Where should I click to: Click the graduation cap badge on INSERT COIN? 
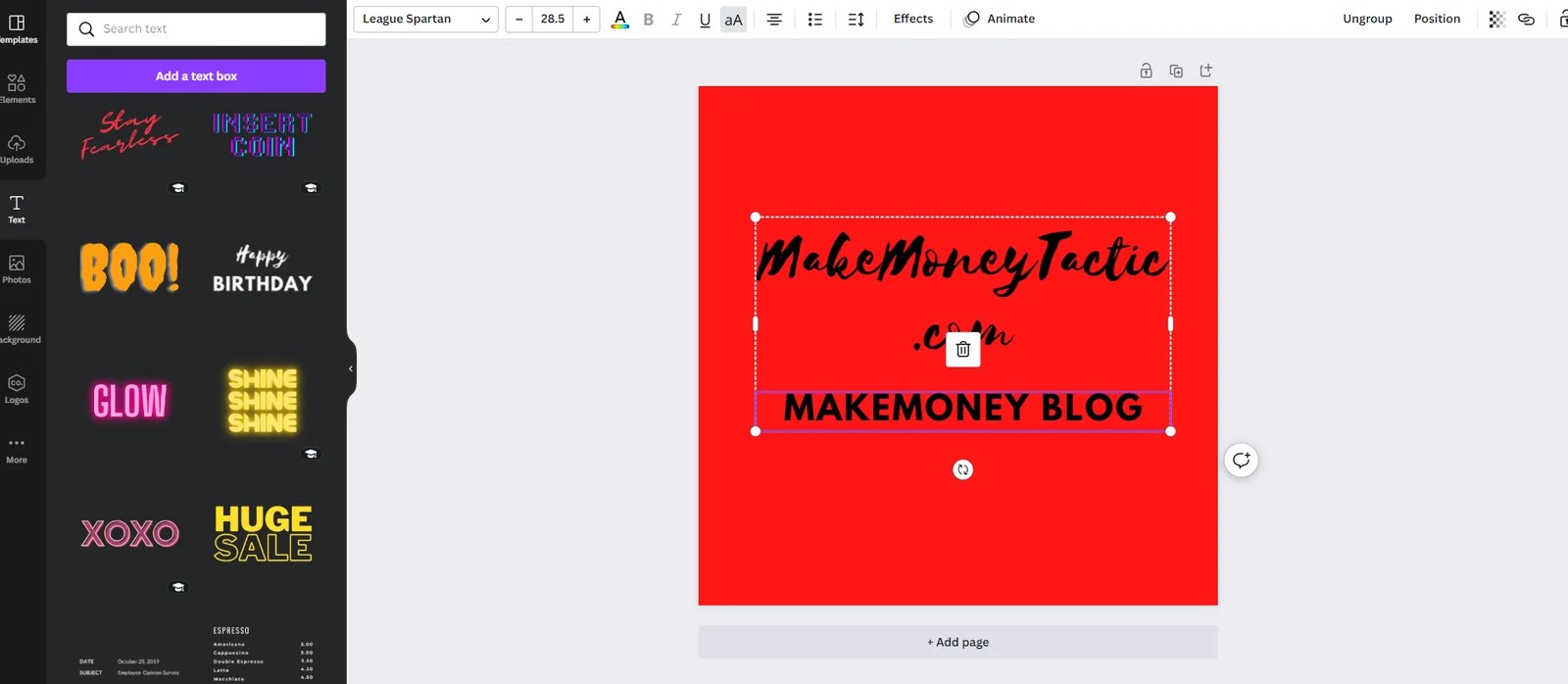coord(311,188)
